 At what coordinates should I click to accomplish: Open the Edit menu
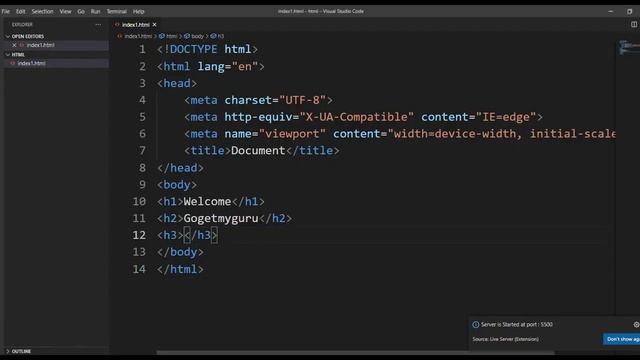20,11
